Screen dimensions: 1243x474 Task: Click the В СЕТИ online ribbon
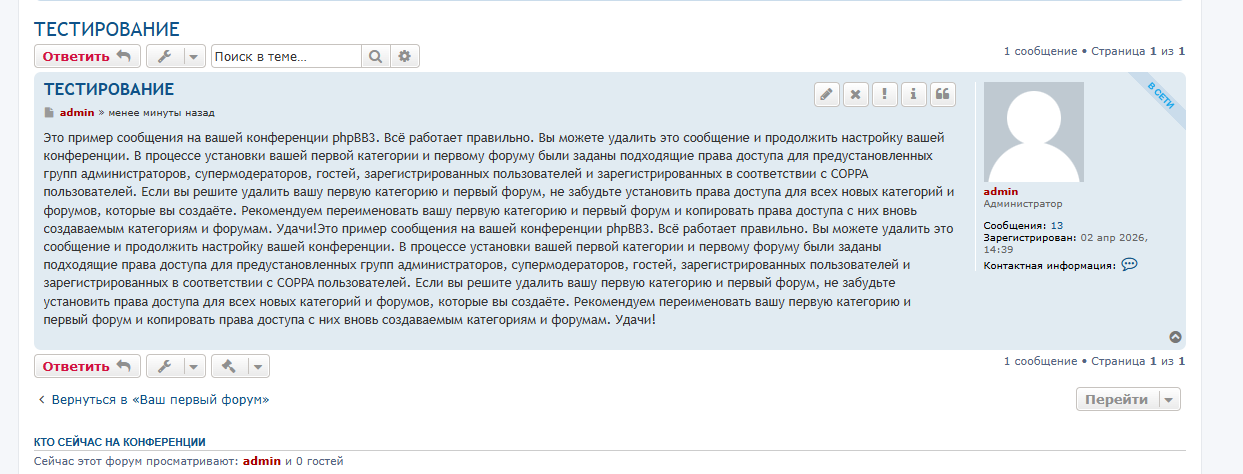click(x=1160, y=98)
